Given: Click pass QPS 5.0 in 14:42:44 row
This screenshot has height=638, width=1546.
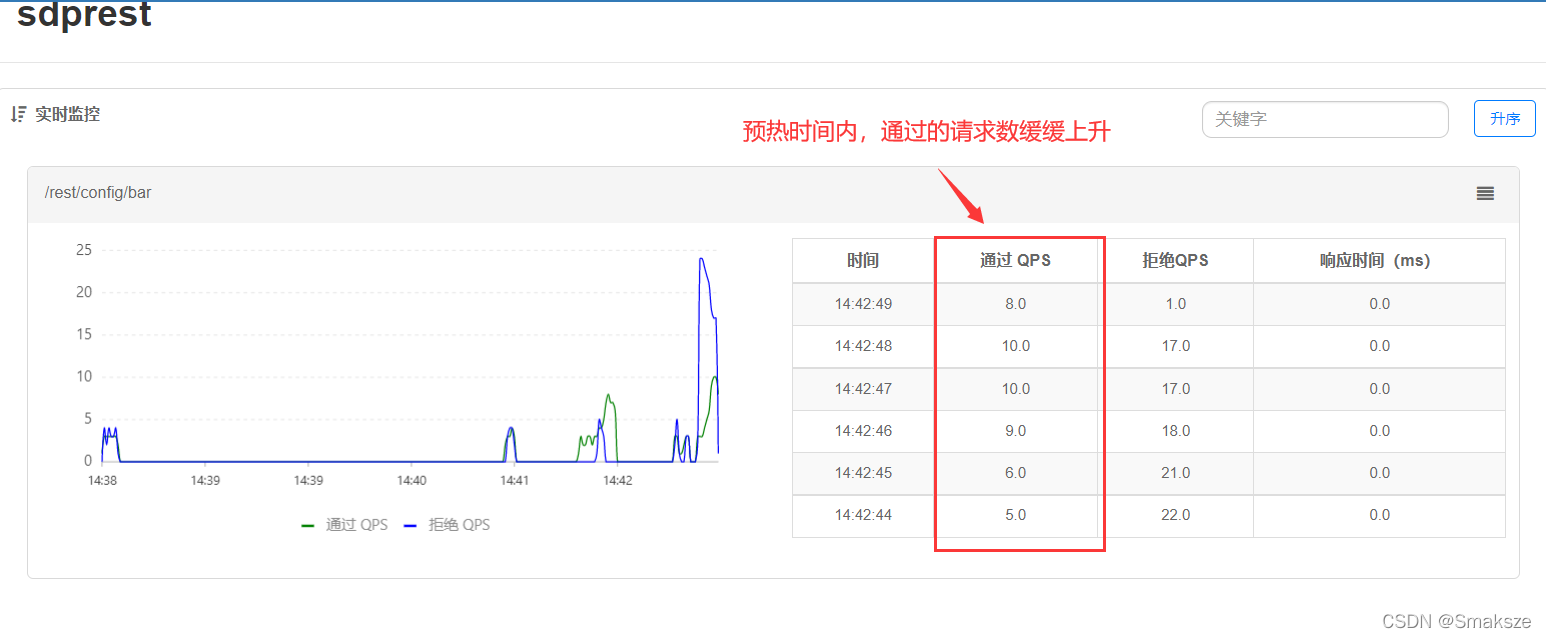Looking at the screenshot, I should pos(1016,515).
